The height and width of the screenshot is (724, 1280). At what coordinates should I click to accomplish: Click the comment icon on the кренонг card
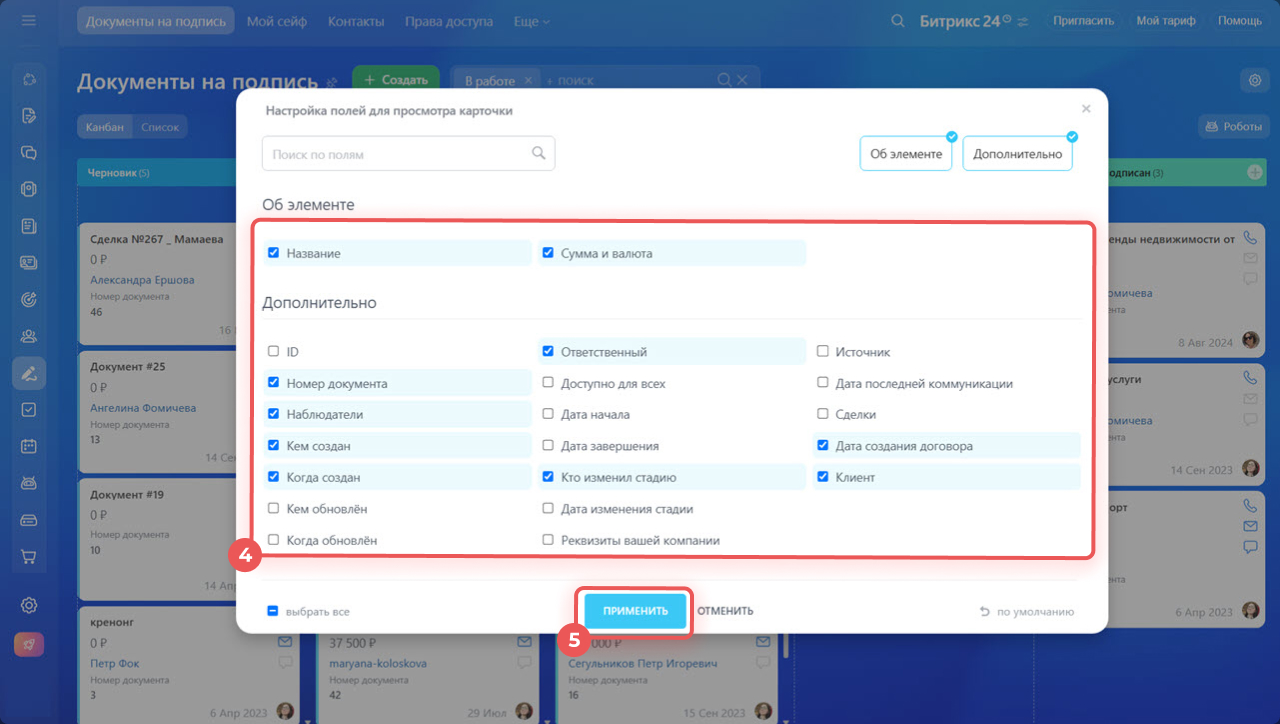[x=286, y=662]
